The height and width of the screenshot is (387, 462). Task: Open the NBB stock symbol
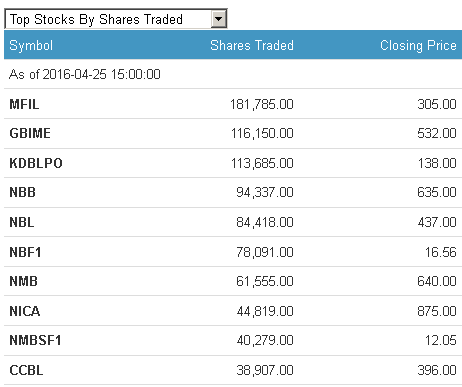coord(22,192)
